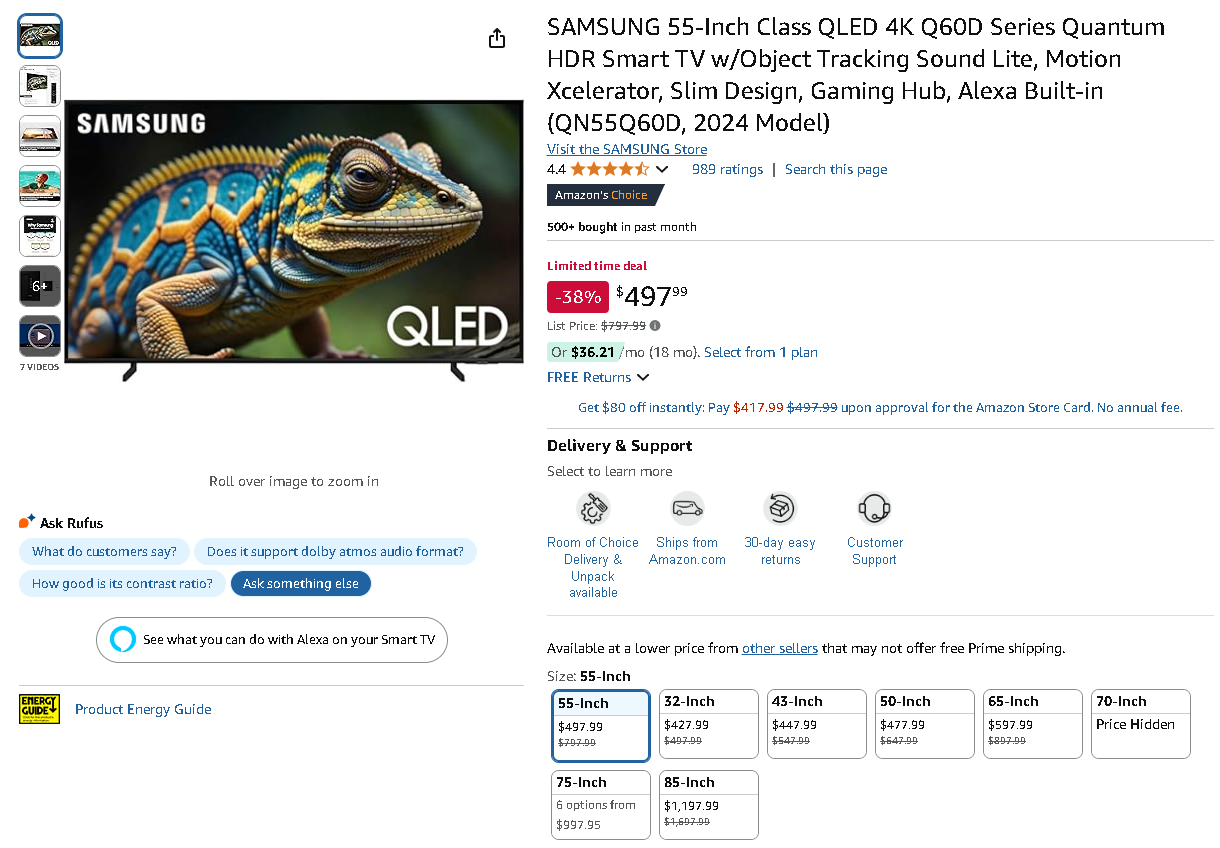
Task: Select the 32-Inch size option
Action: pos(708,723)
